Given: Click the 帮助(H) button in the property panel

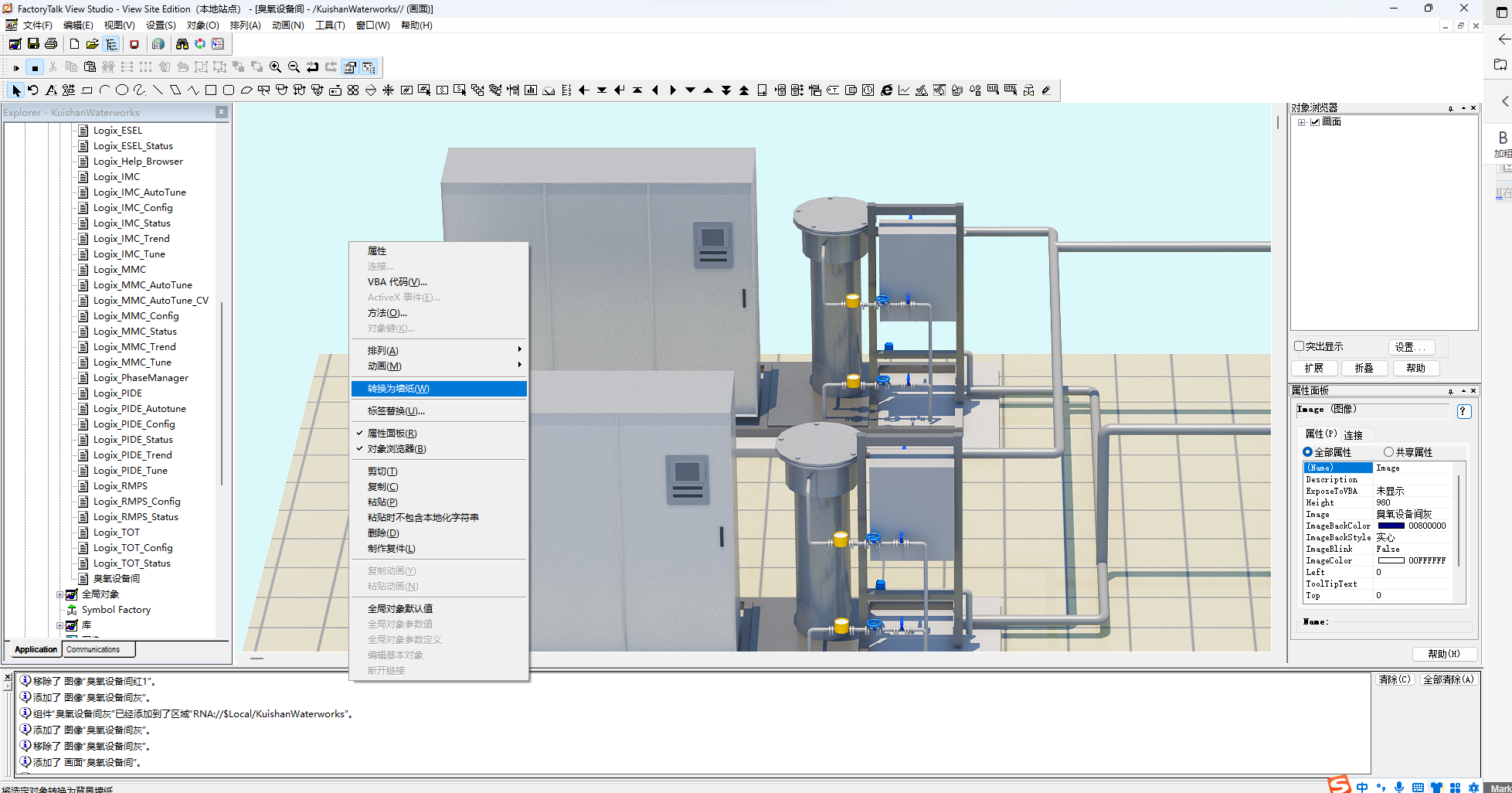Looking at the screenshot, I should (x=1444, y=654).
